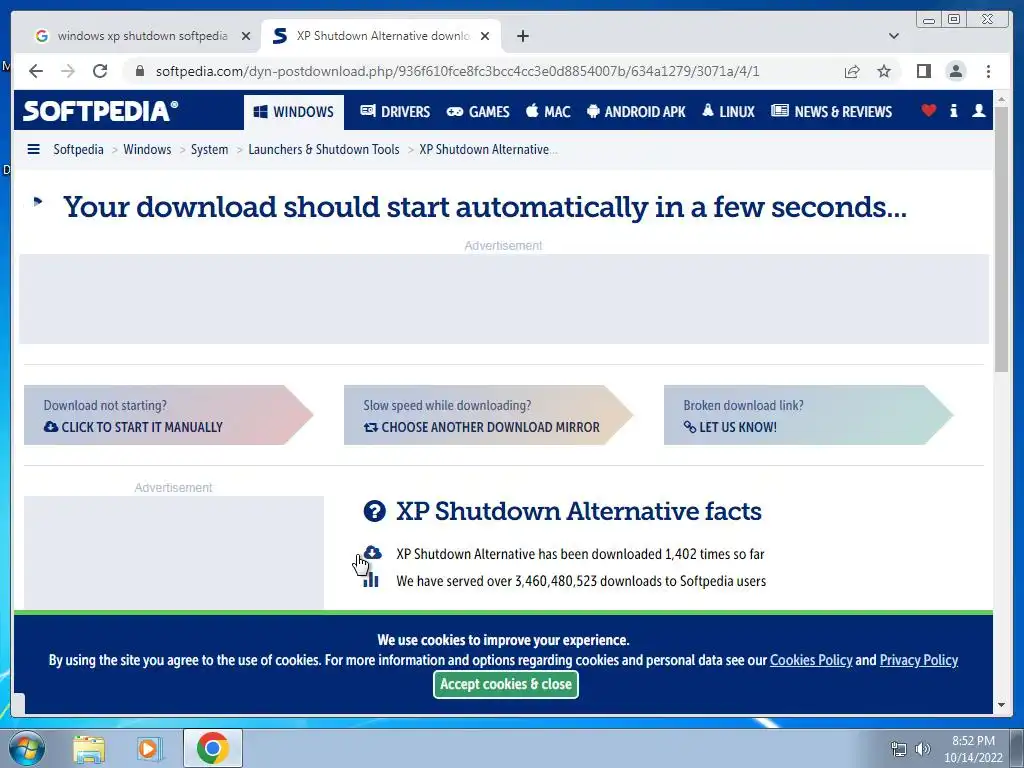
Task: Go to the GAMES section
Action: pyautogui.click(x=478, y=112)
